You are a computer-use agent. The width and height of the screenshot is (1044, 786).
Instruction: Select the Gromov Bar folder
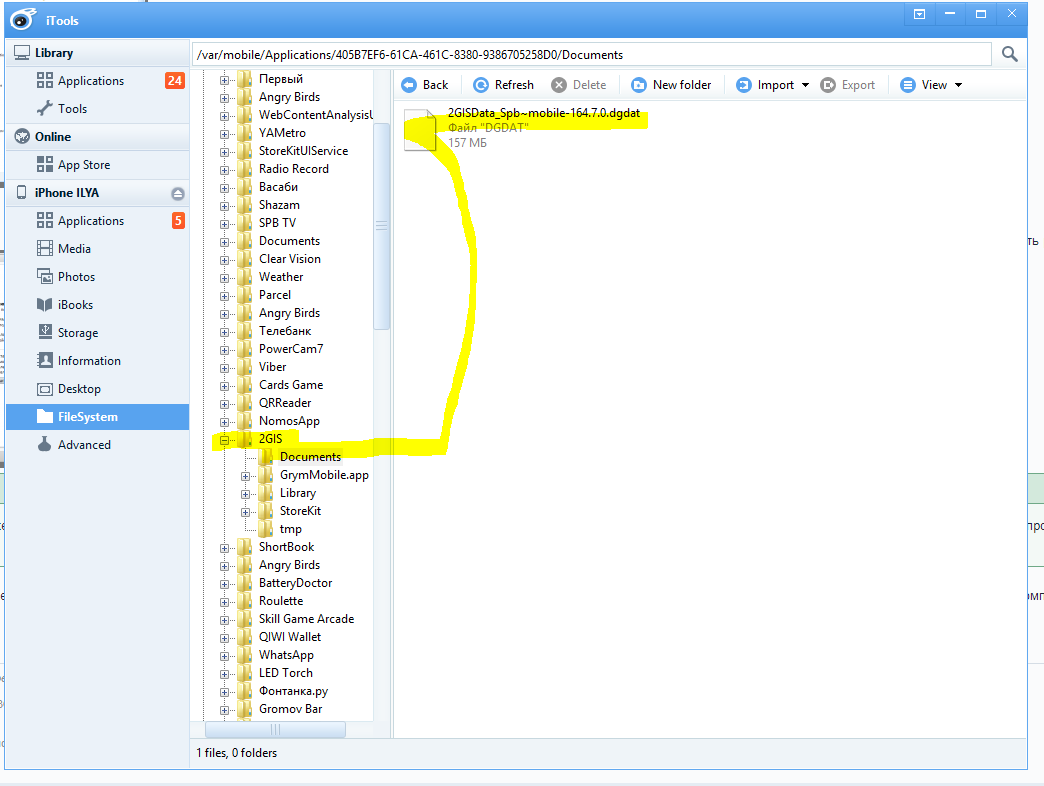290,708
